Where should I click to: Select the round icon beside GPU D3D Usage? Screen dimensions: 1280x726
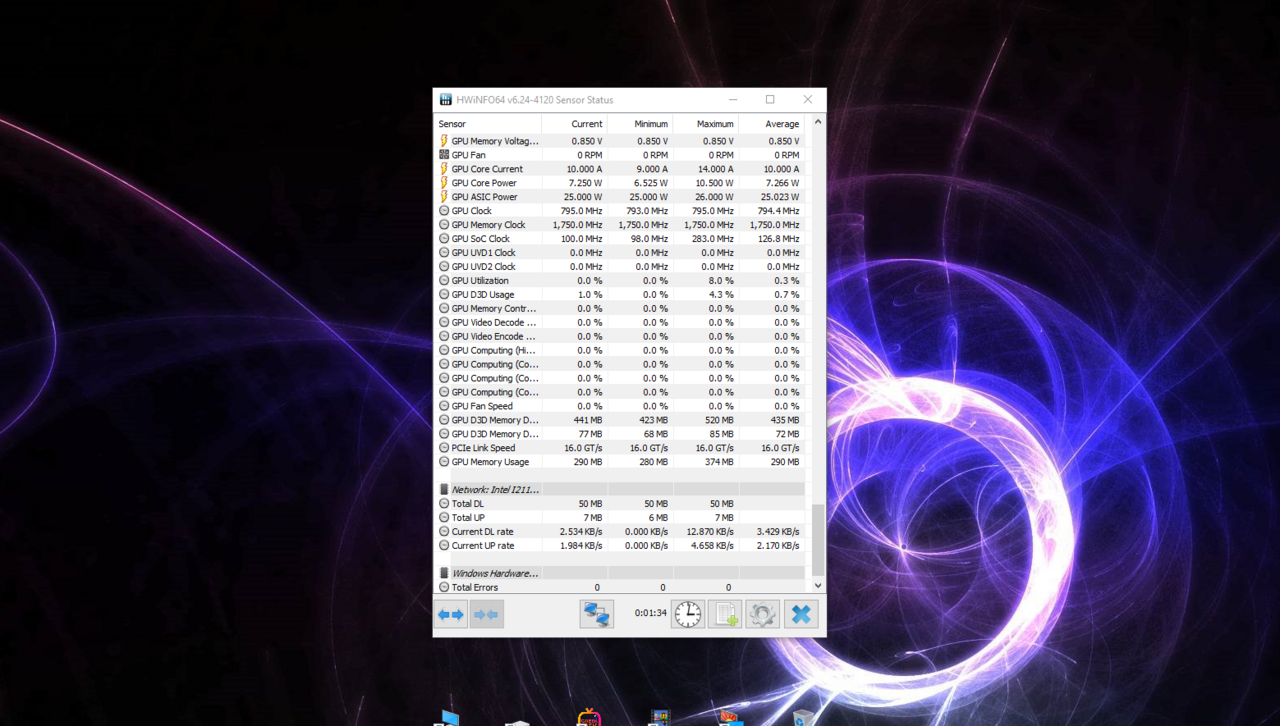pyautogui.click(x=444, y=295)
